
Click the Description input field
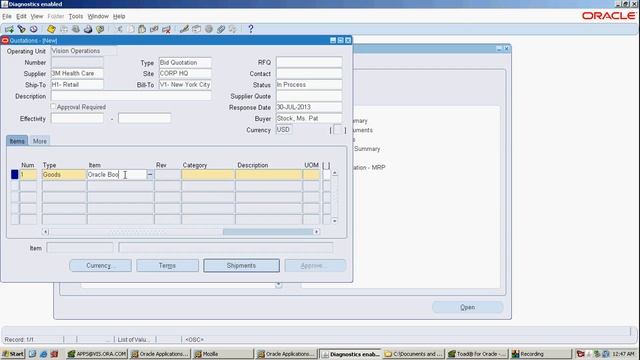click(x=131, y=96)
